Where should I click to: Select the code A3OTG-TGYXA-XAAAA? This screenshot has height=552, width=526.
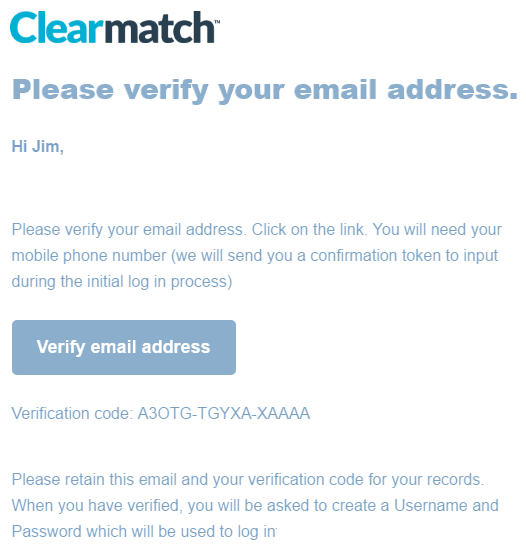(224, 413)
